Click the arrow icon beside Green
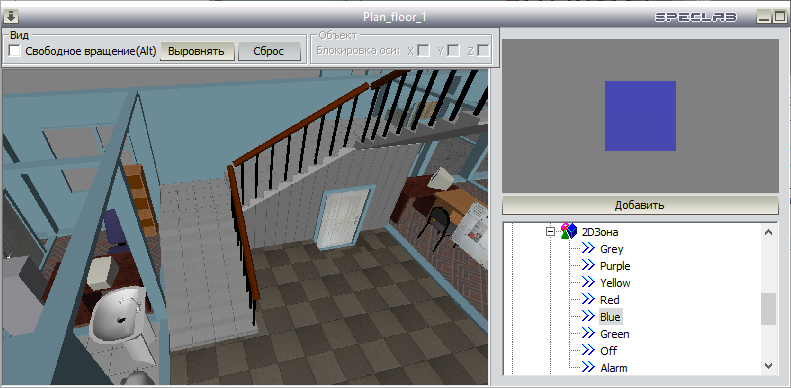The image size is (791, 388). click(x=588, y=334)
